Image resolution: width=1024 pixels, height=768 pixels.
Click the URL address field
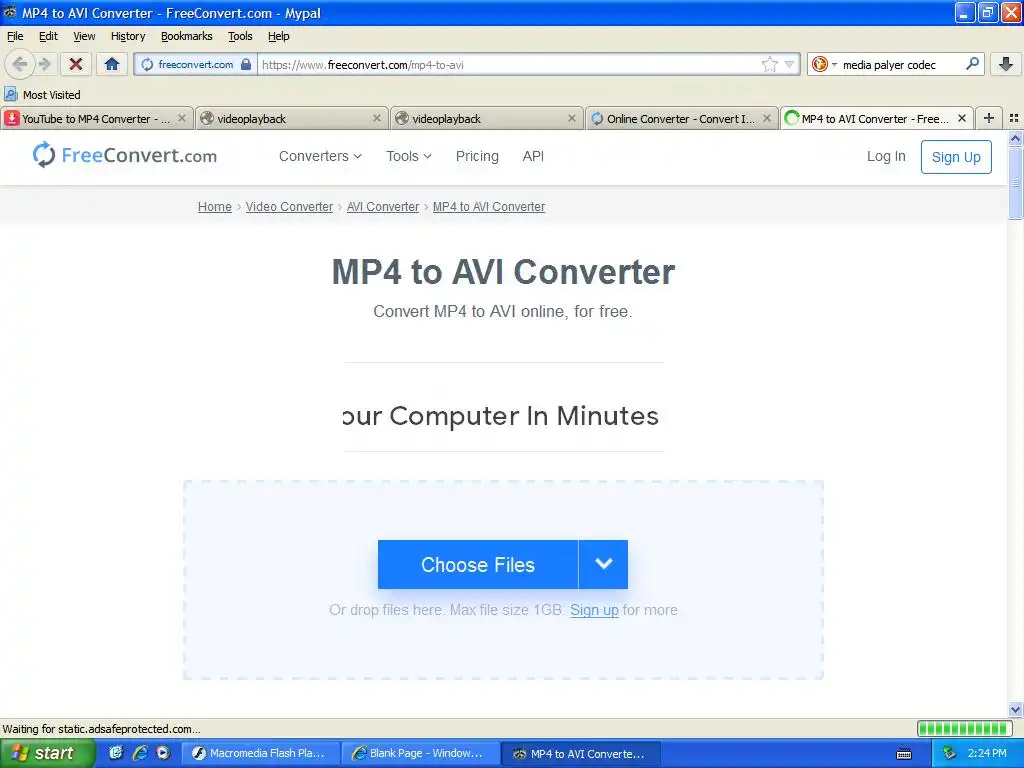(509, 64)
